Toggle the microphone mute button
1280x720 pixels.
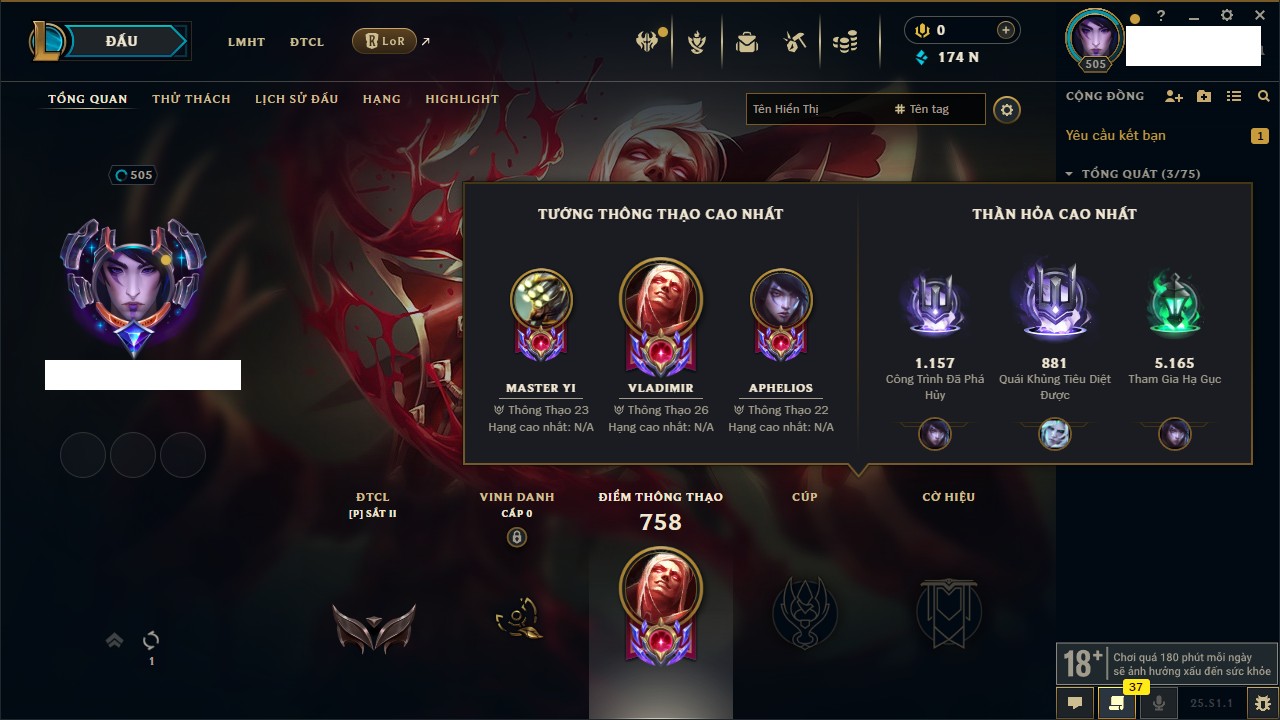point(1159,703)
